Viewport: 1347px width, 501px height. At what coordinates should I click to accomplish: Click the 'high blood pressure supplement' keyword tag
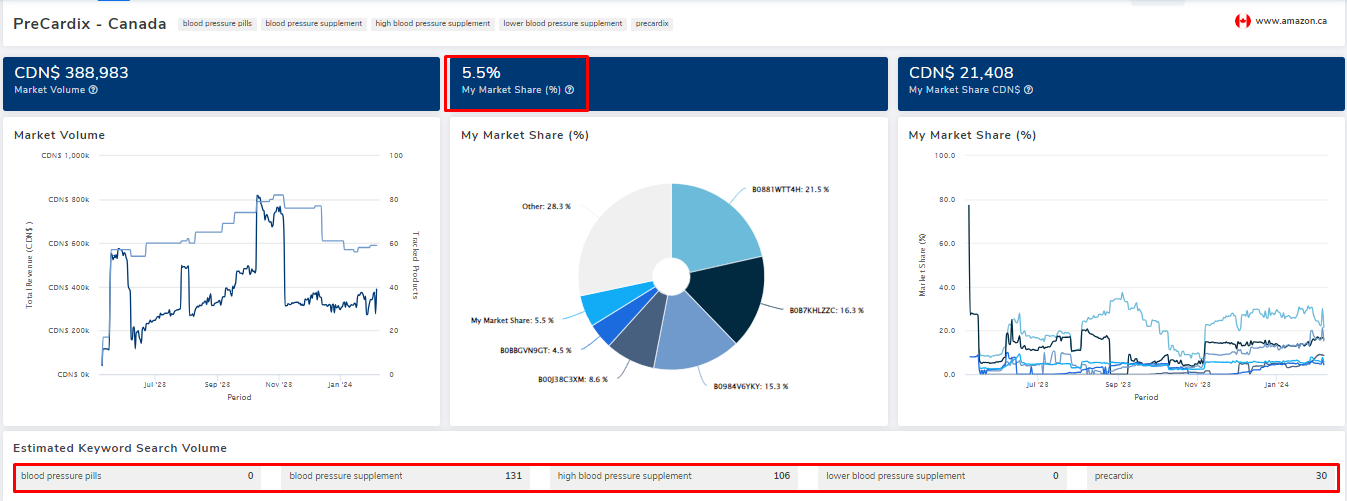tap(433, 23)
